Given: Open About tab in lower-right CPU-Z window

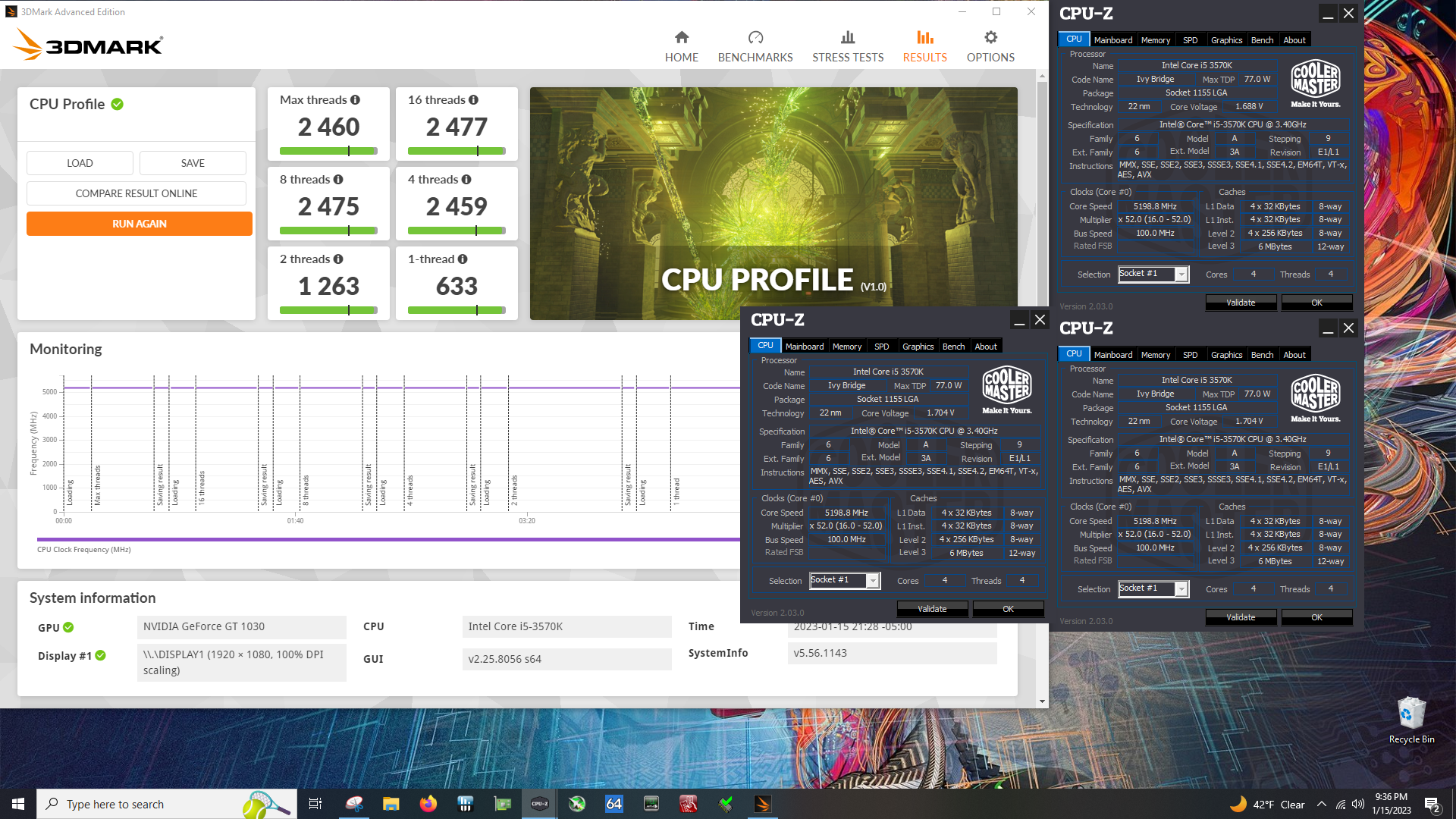Looking at the screenshot, I should (1294, 355).
